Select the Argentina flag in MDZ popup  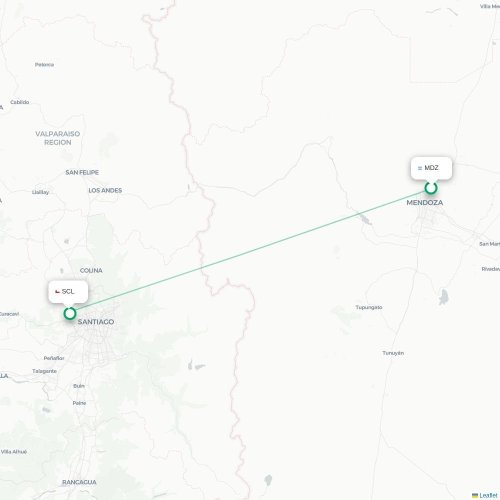coord(420,168)
